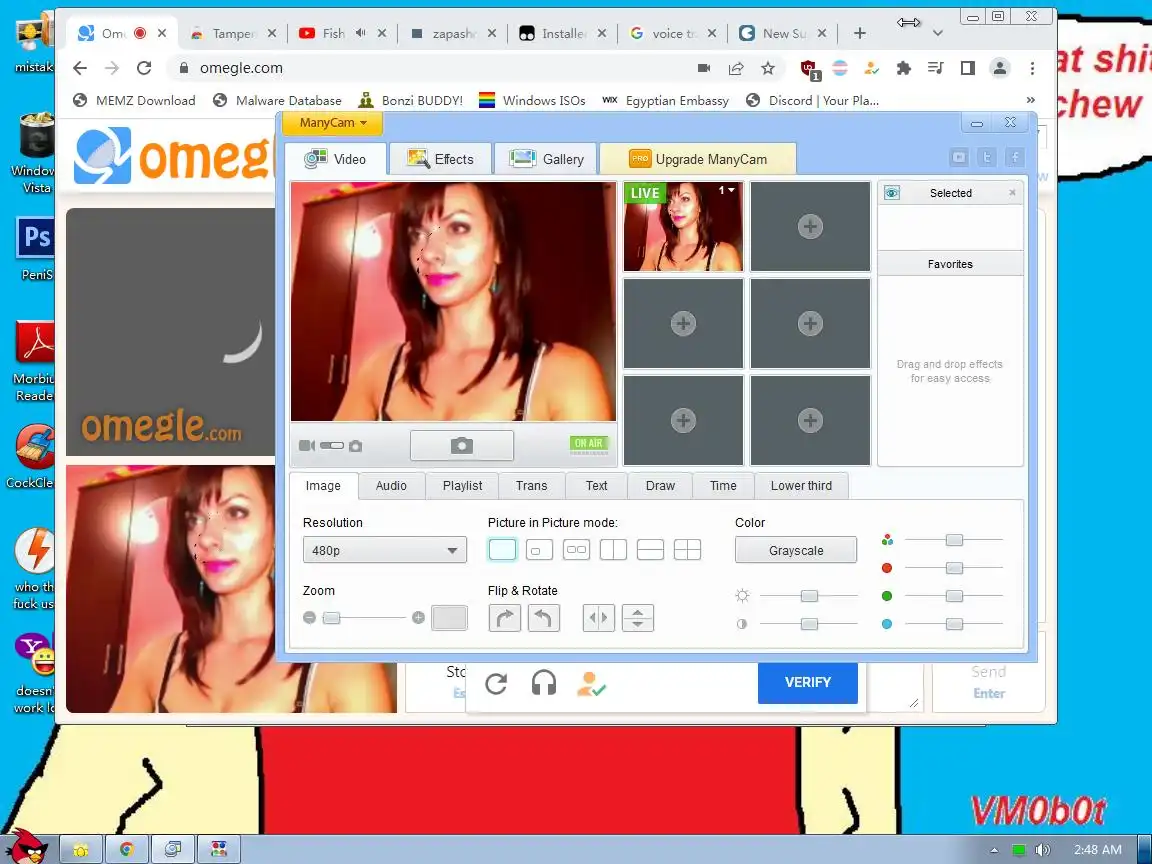This screenshot has width=1152, height=864.
Task: Open ManyCam Twitter share icon
Action: click(x=987, y=157)
